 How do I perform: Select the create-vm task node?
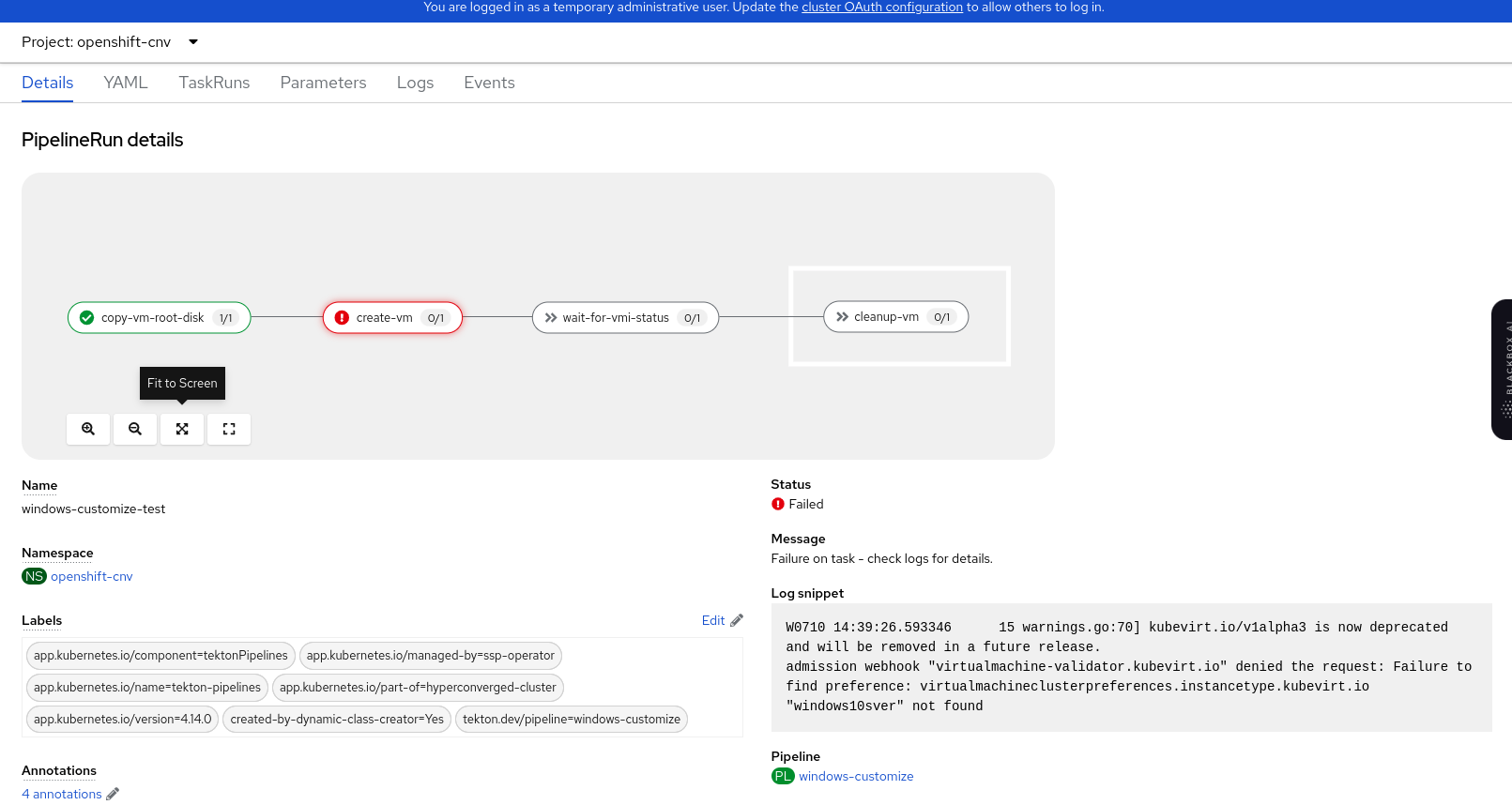click(392, 318)
